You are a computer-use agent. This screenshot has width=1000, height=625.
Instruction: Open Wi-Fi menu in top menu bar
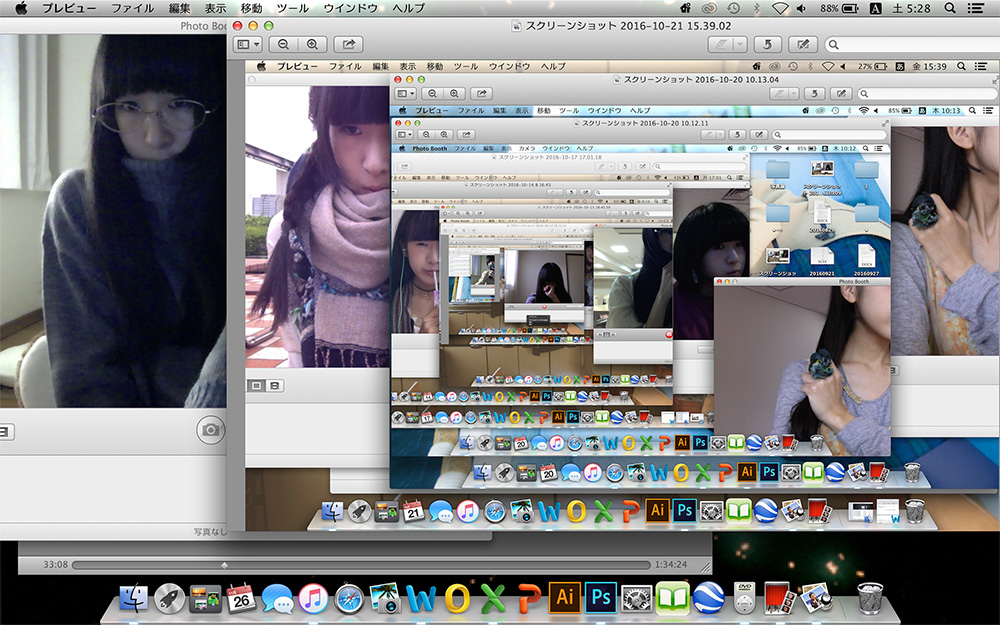pyautogui.click(x=779, y=8)
